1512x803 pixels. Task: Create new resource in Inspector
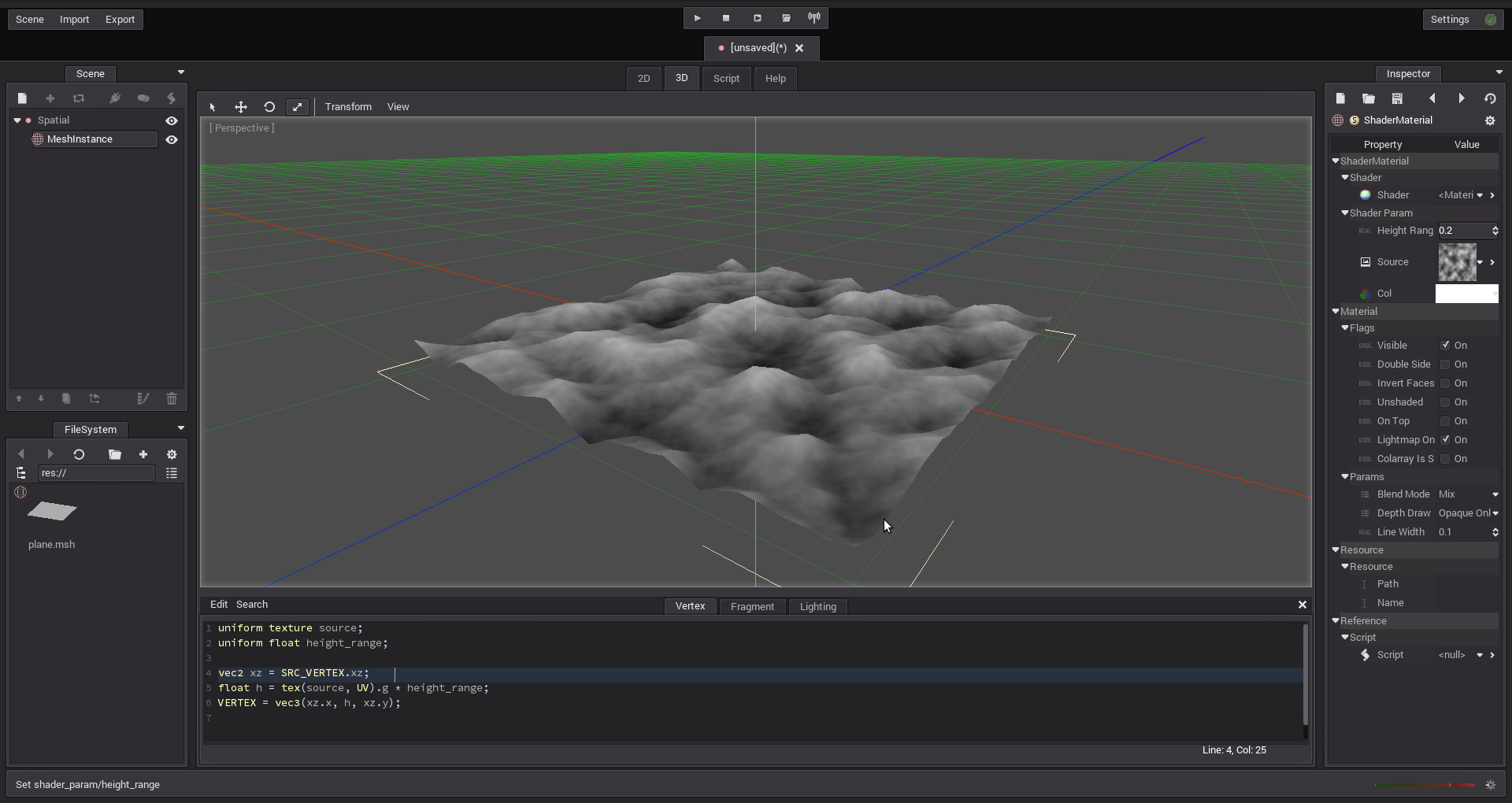[1340, 98]
